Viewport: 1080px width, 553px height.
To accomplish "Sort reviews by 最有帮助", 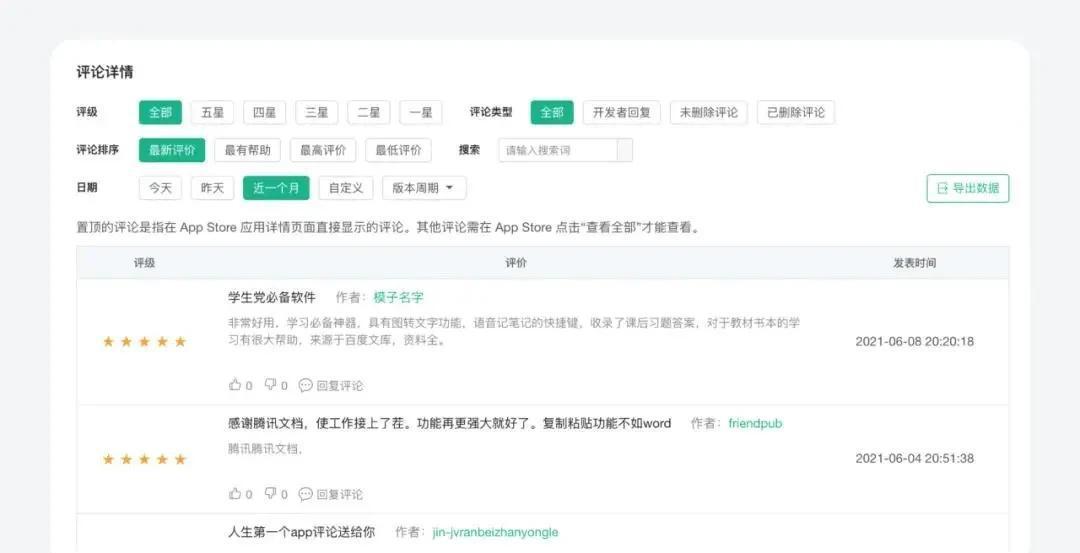I will coord(247,150).
